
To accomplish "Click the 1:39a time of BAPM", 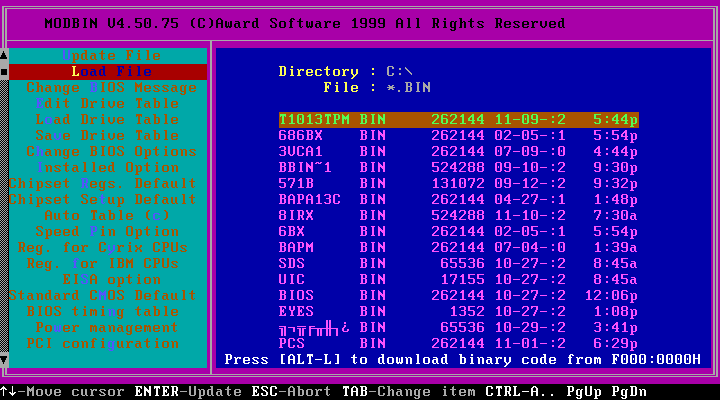I will pos(615,248).
